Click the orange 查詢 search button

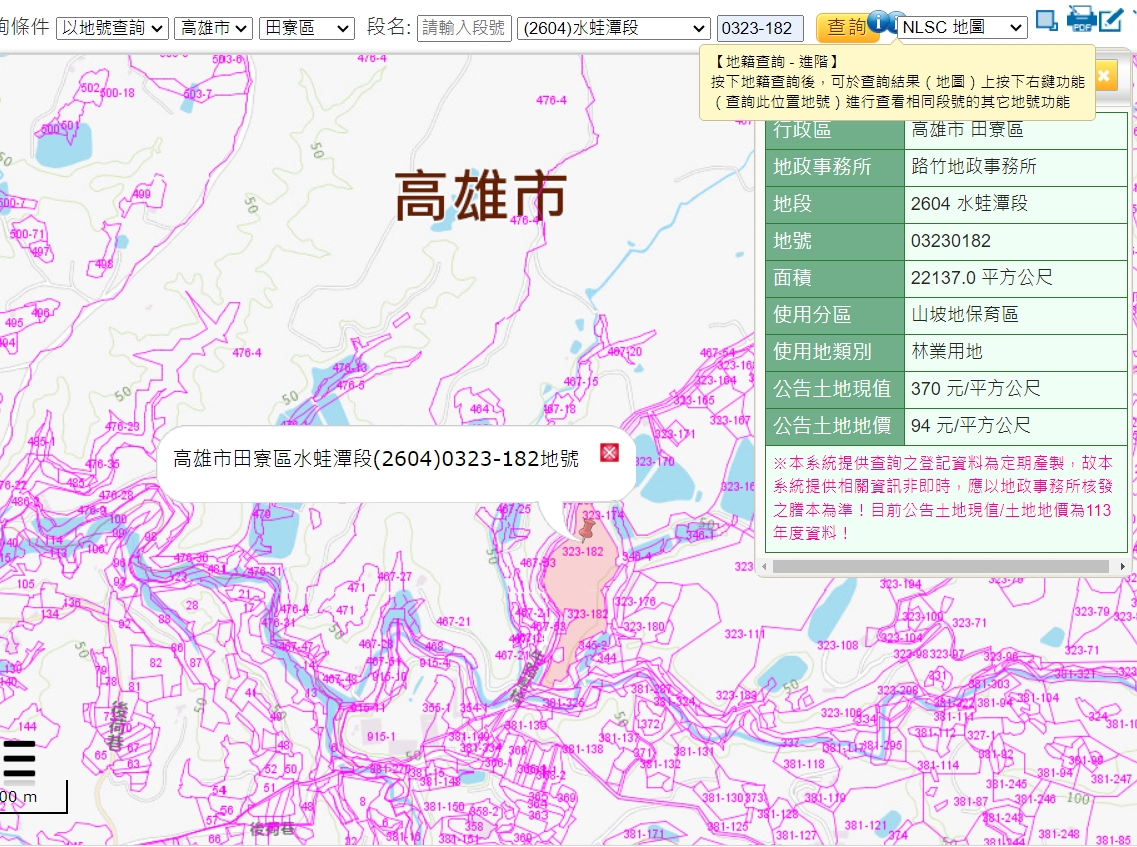[x=846, y=28]
